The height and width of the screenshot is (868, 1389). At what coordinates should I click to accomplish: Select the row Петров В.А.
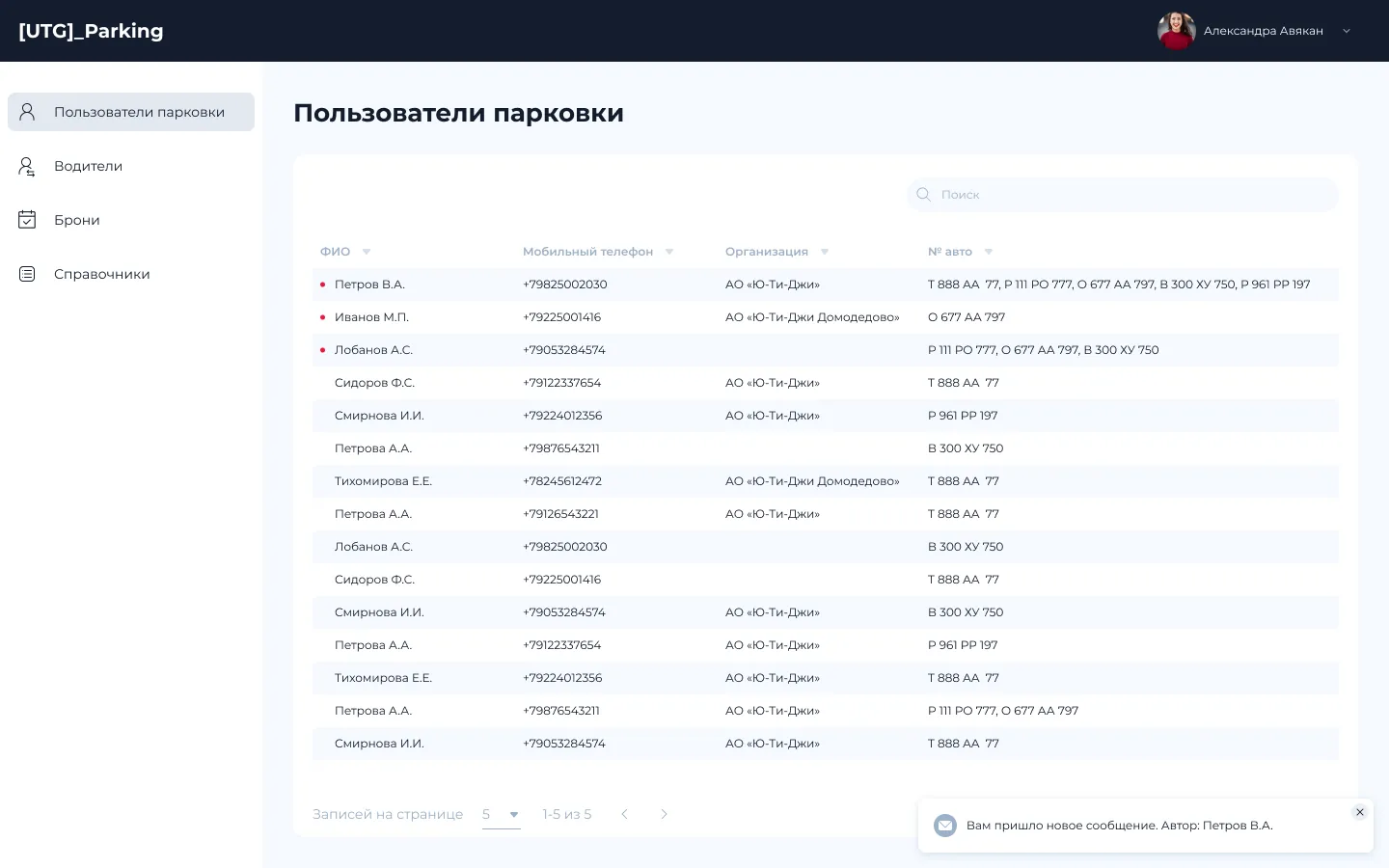coord(826,285)
